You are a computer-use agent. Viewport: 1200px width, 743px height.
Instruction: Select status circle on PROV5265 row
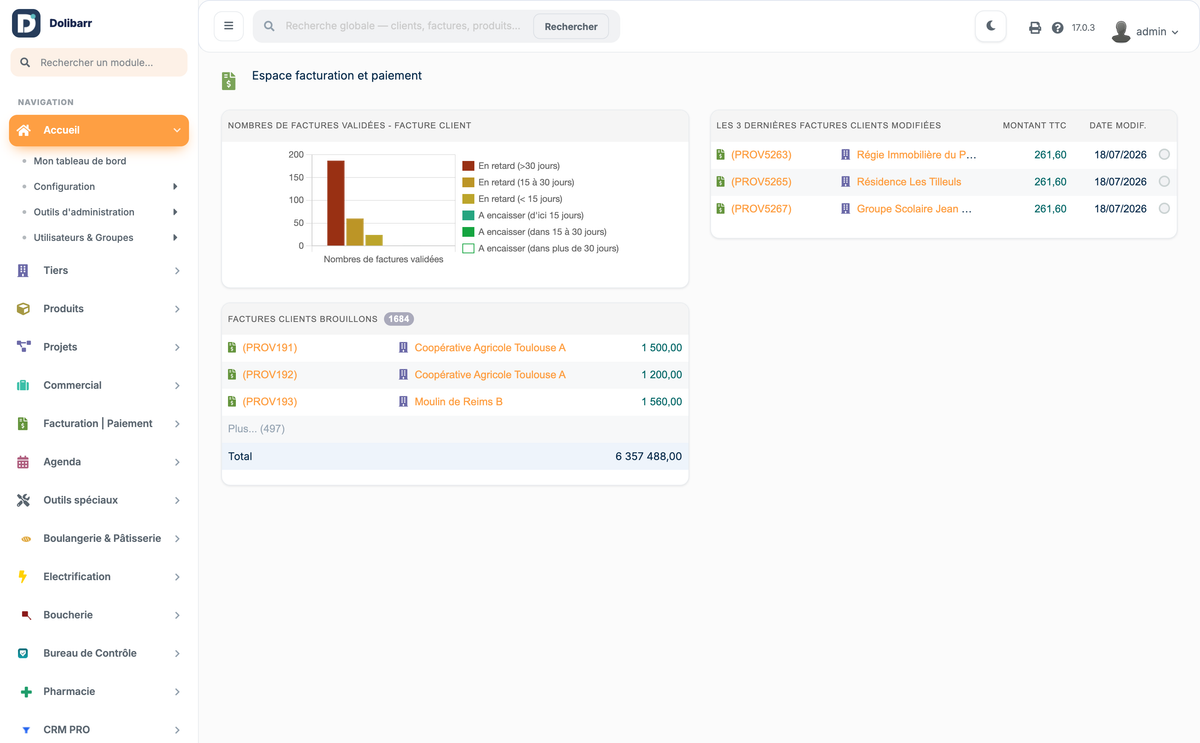pos(1164,181)
